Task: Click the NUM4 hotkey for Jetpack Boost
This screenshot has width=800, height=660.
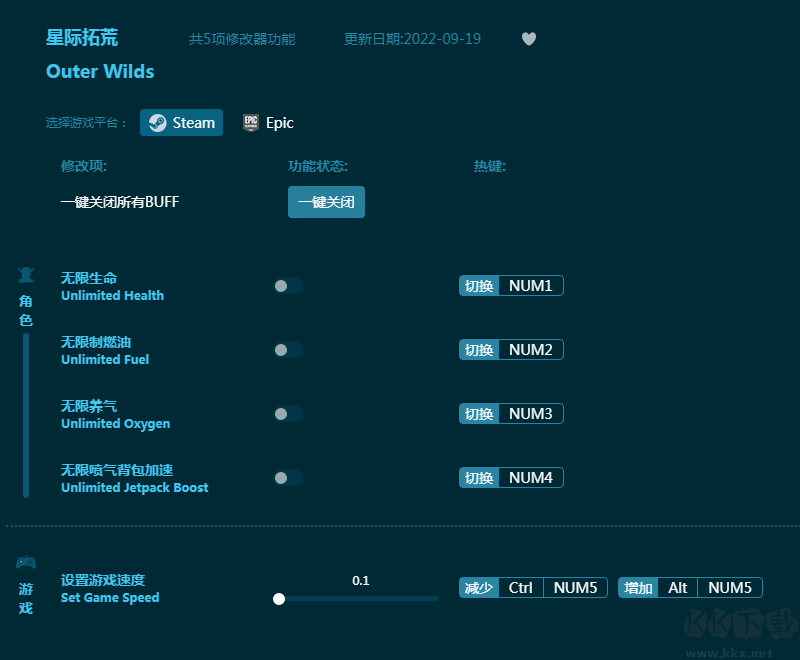Action: [x=530, y=478]
